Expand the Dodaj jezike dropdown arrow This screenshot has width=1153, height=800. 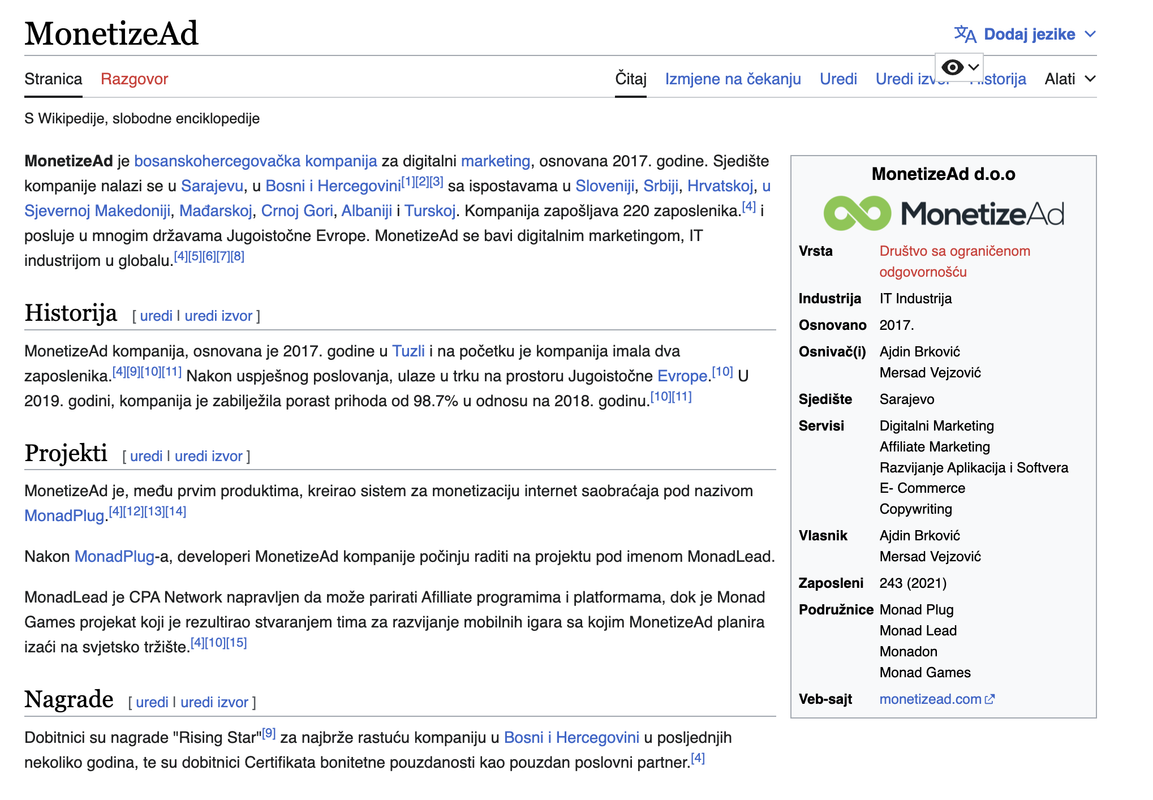[x=1090, y=34]
